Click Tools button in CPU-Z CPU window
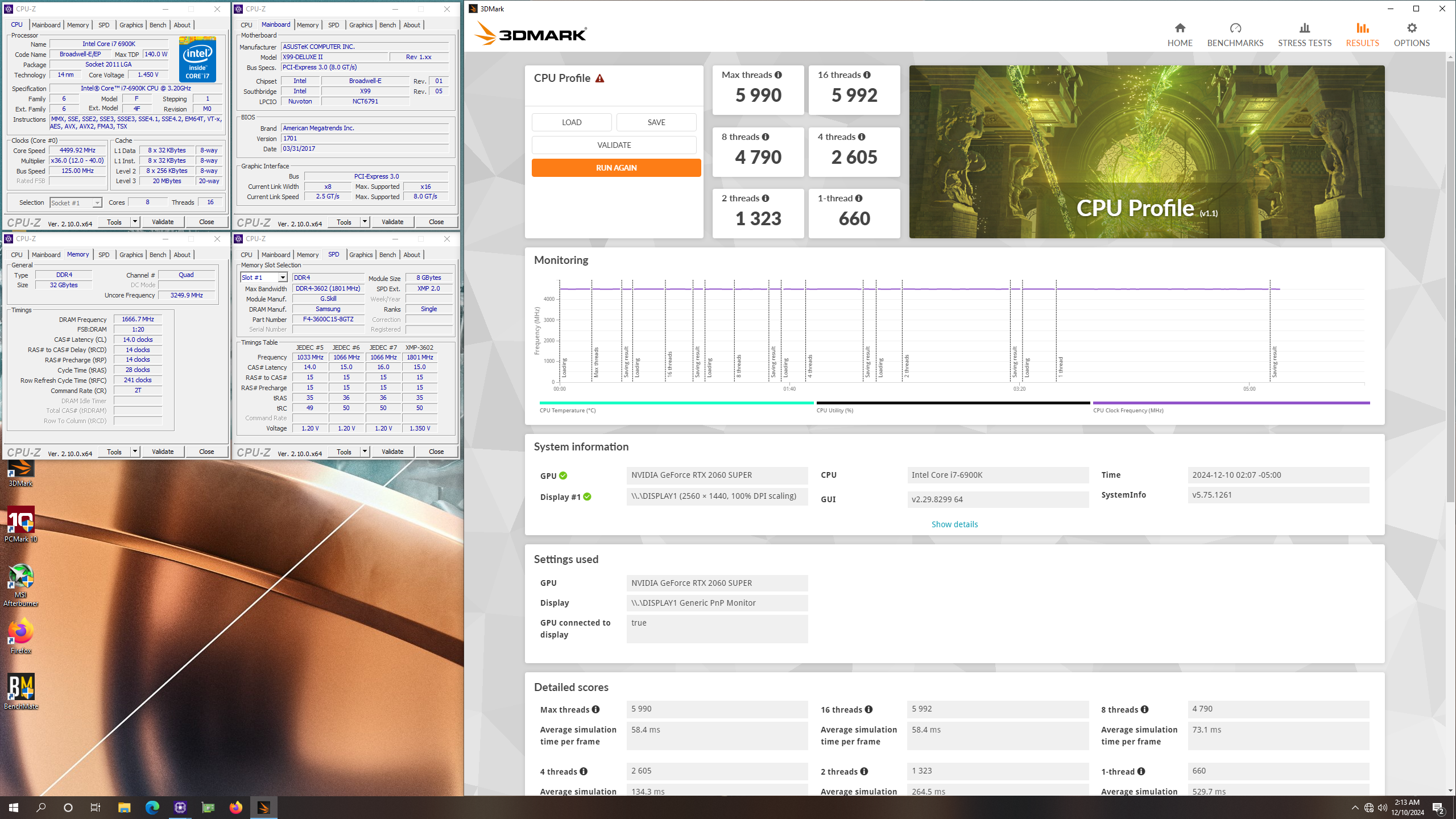This screenshot has width=1456, height=819. click(114, 222)
